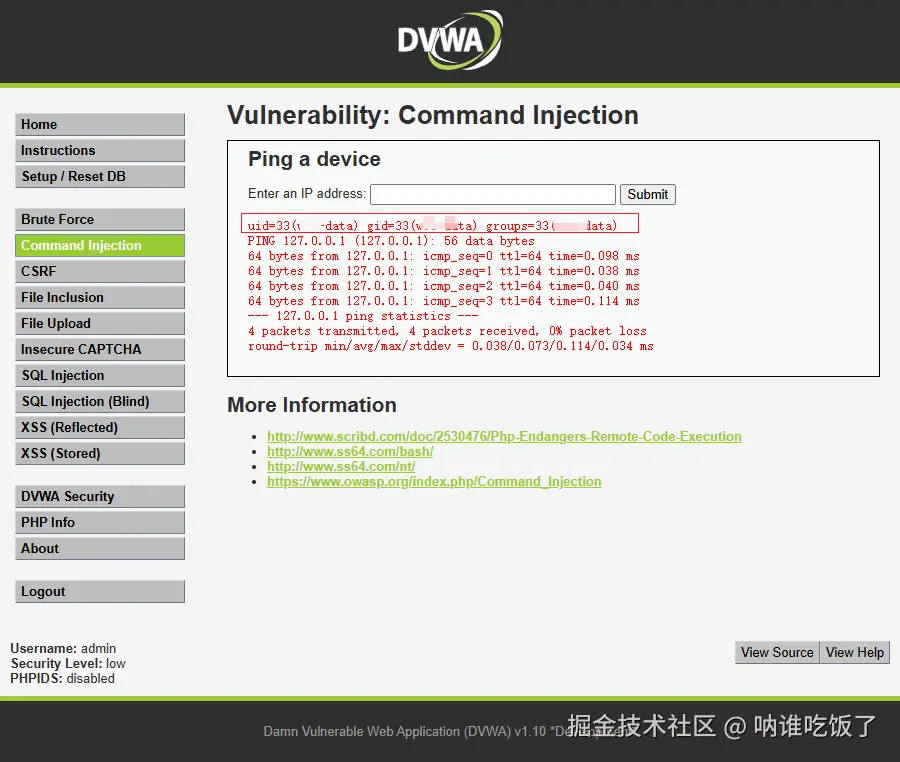
Task: Click the 'PING 127.0.0.1' output line
Action: (391, 241)
